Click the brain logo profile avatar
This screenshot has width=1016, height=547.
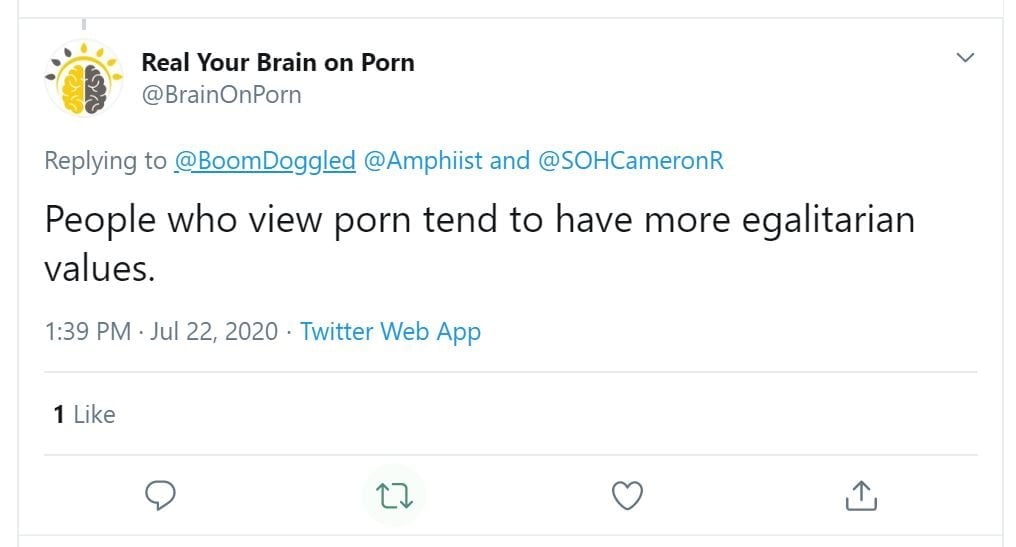coord(84,79)
